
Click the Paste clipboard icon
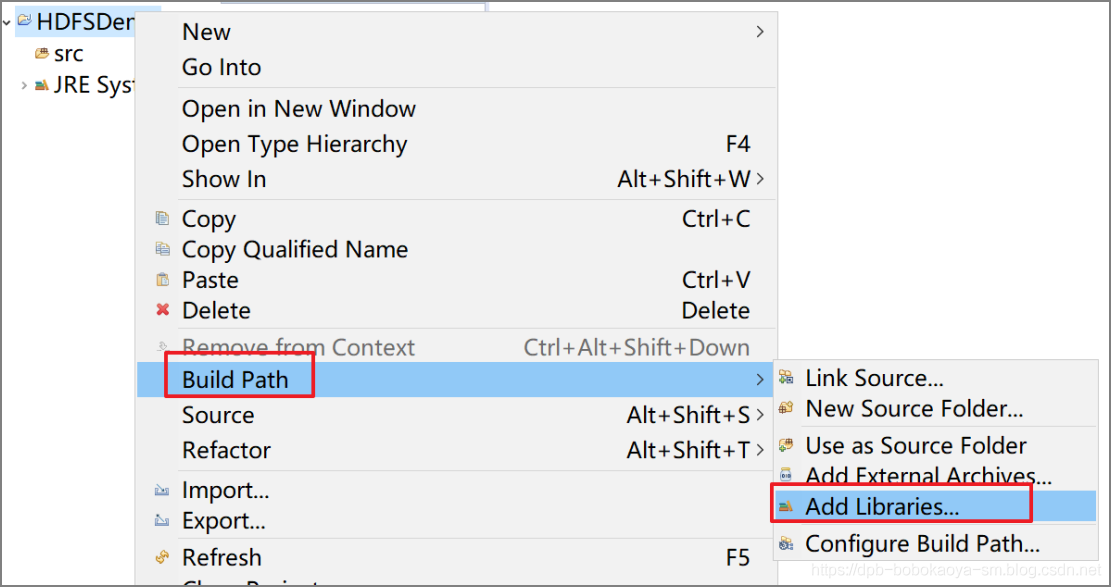click(x=162, y=280)
